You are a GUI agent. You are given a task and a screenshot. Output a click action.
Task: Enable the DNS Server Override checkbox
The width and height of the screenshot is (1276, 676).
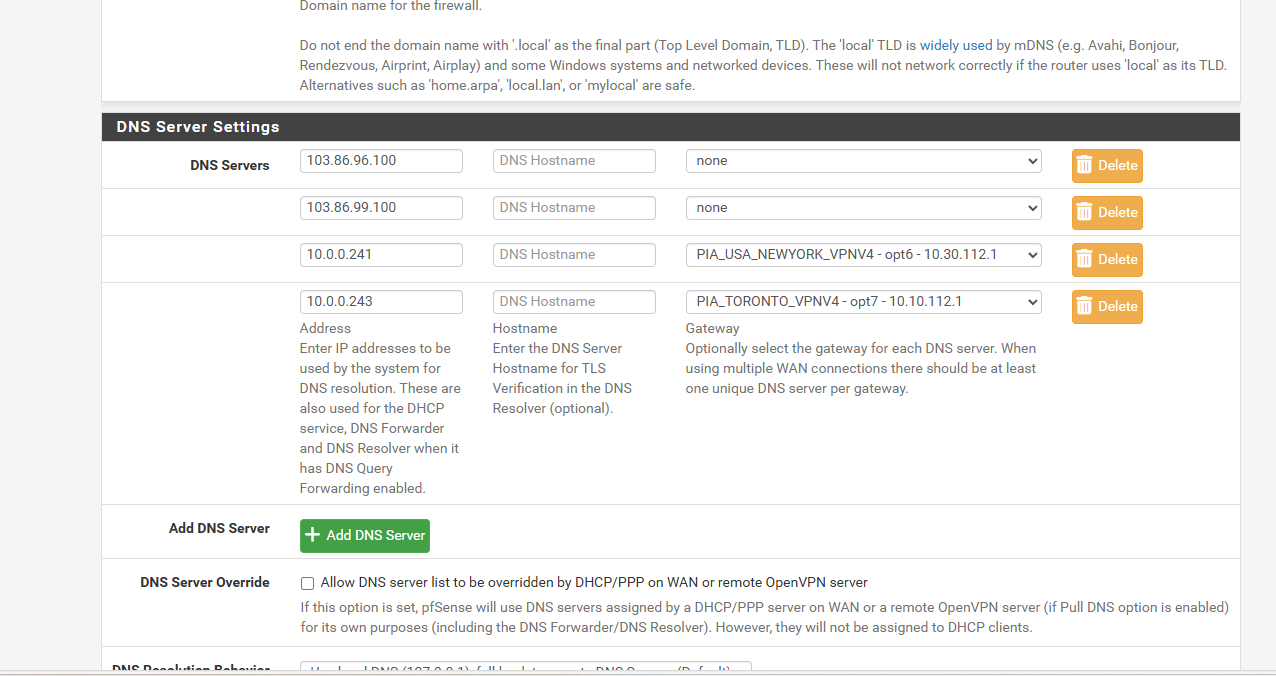point(308,583)
